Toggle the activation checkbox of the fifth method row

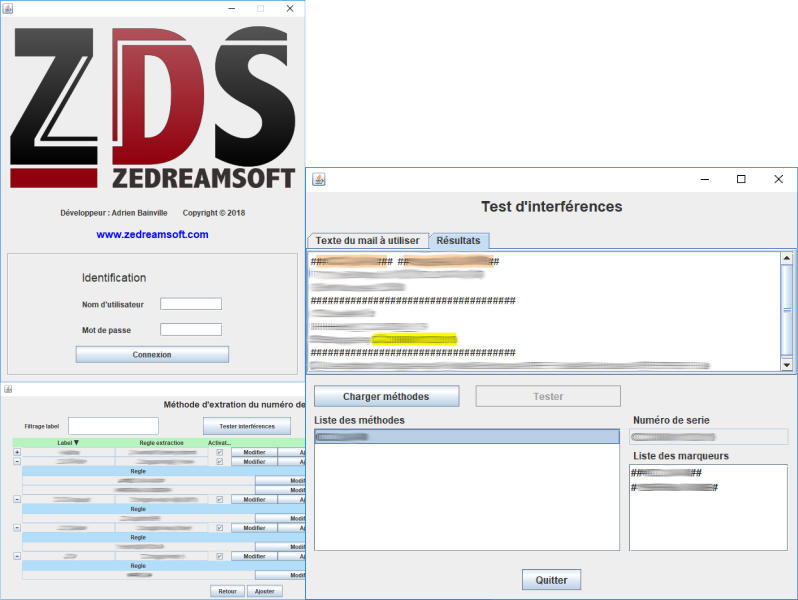pyautogui.click(x=219, y=556)
